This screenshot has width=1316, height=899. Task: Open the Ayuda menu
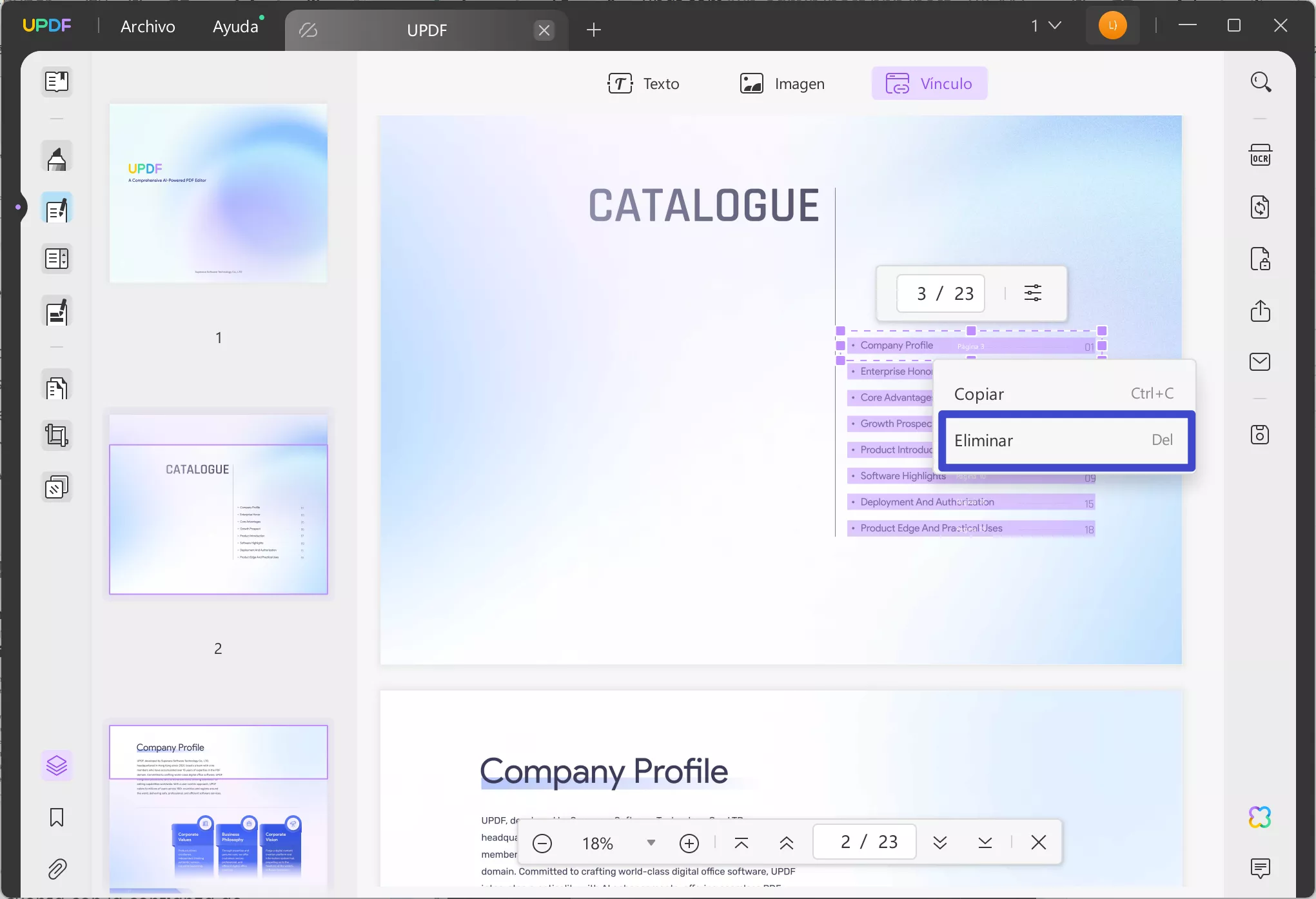(235, 26)
